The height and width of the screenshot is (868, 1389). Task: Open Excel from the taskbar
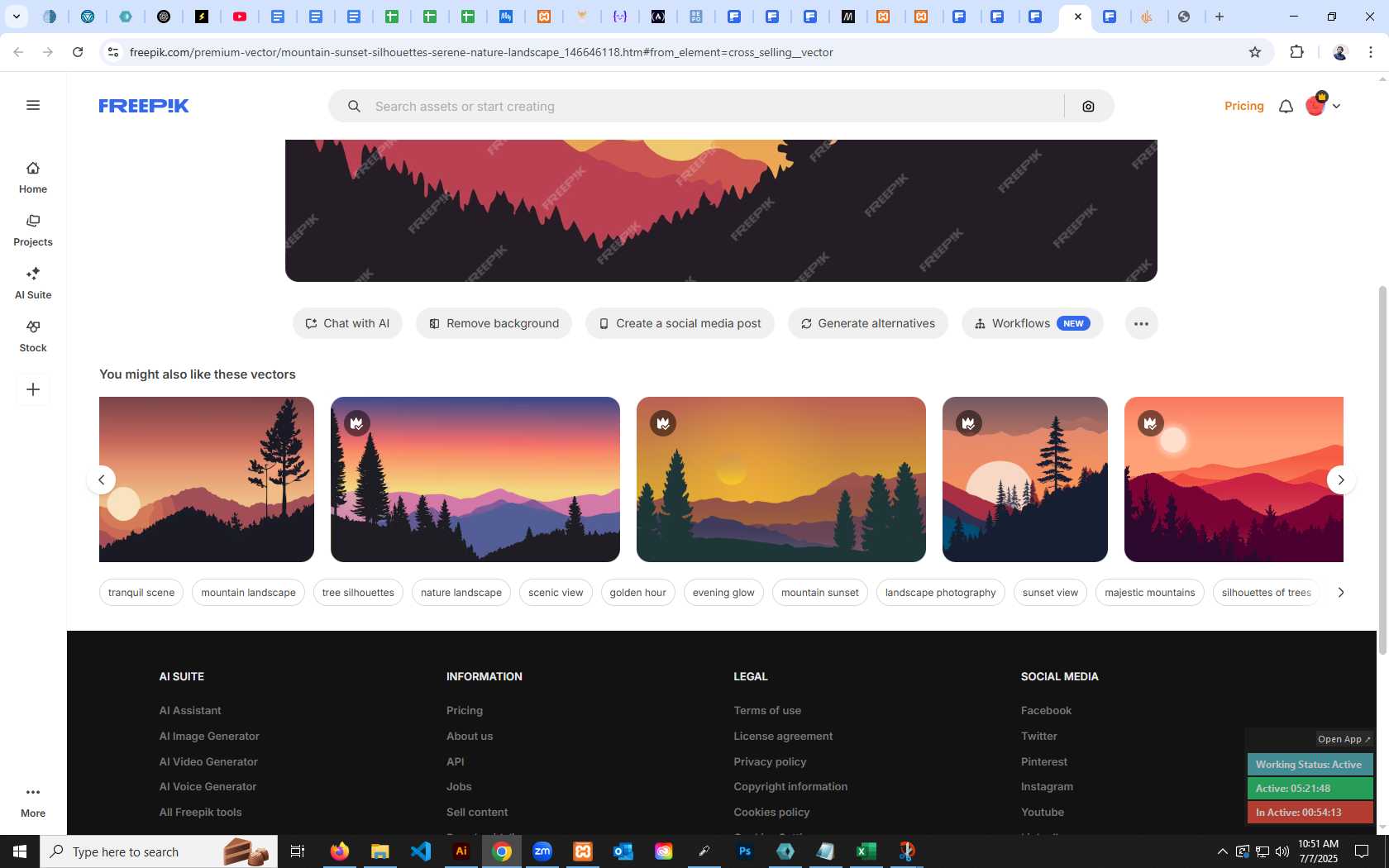point(866,851)
